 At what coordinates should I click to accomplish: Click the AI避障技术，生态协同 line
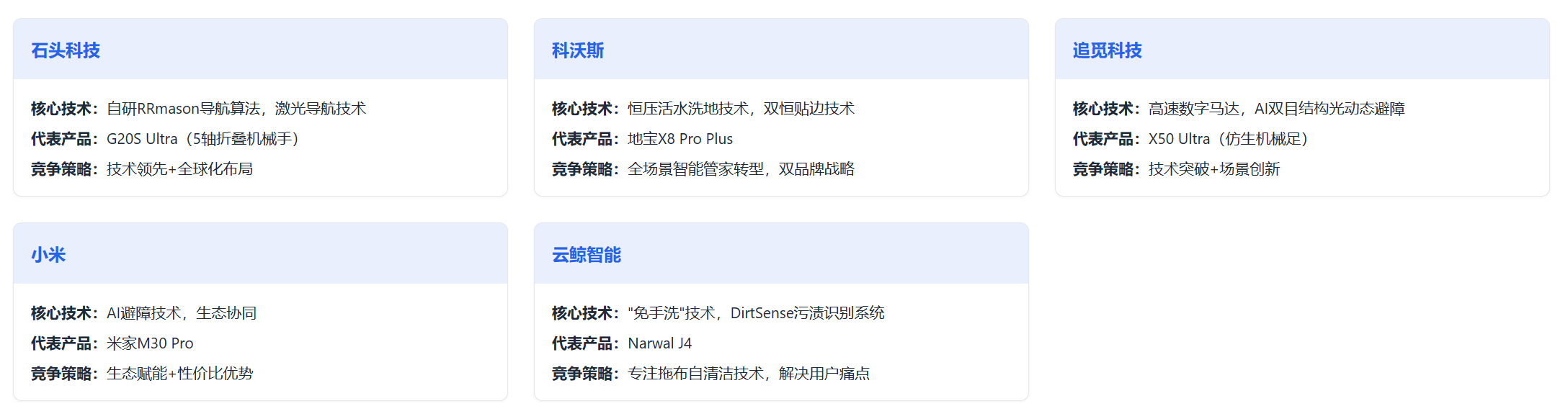click(x=182, y=313)
